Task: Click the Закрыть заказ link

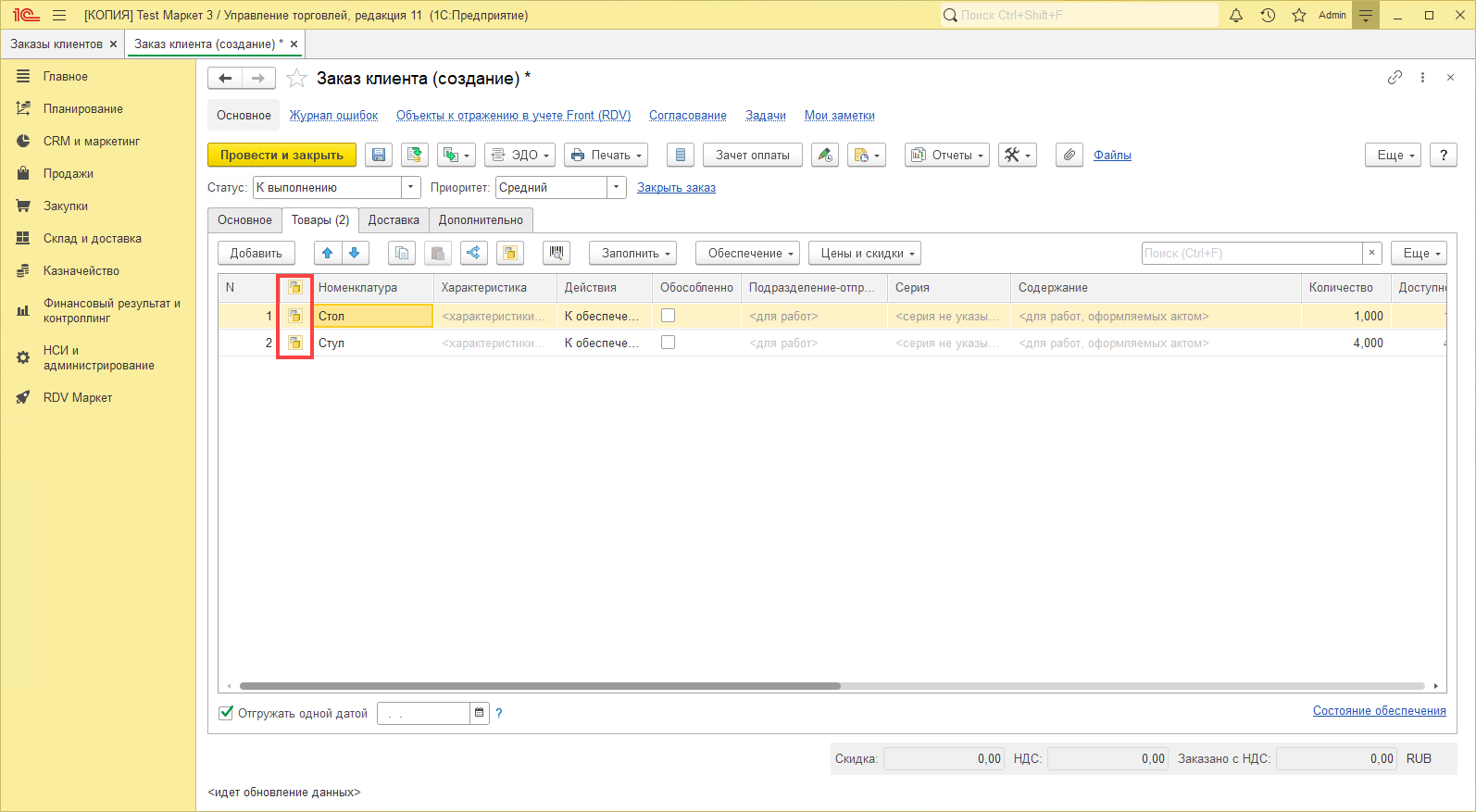Action: [x=676, y=188]
